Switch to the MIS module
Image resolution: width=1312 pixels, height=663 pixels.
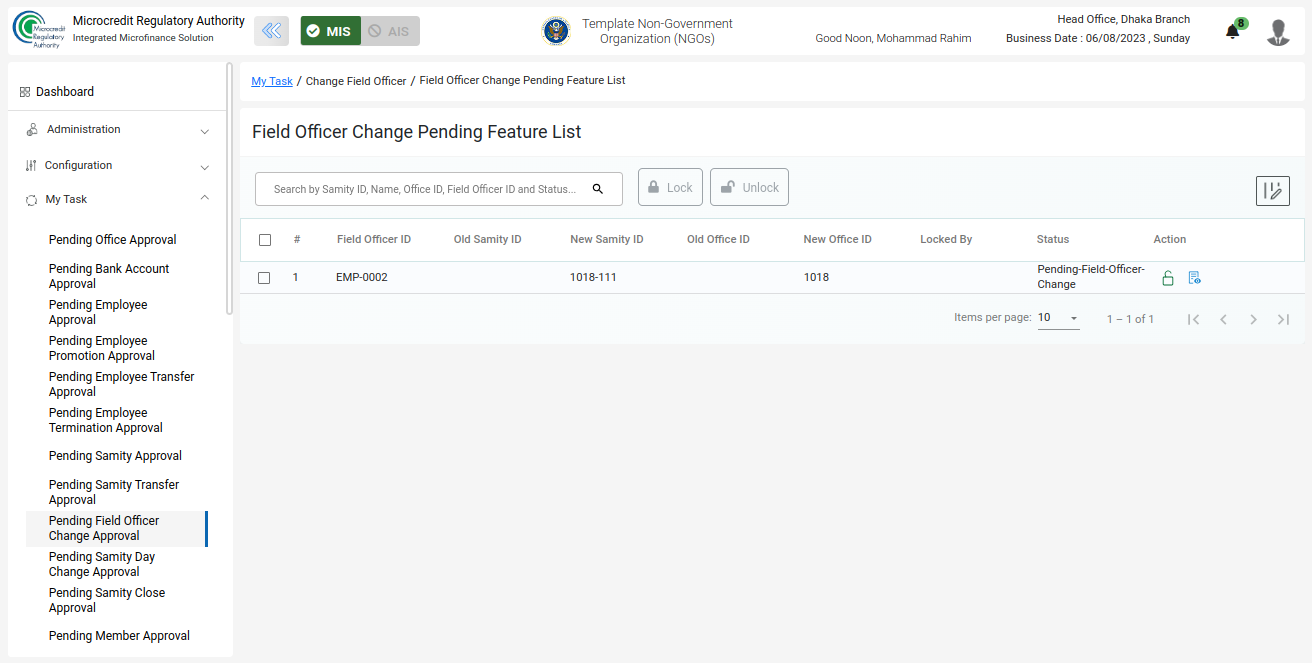click(x=330, y=31)
